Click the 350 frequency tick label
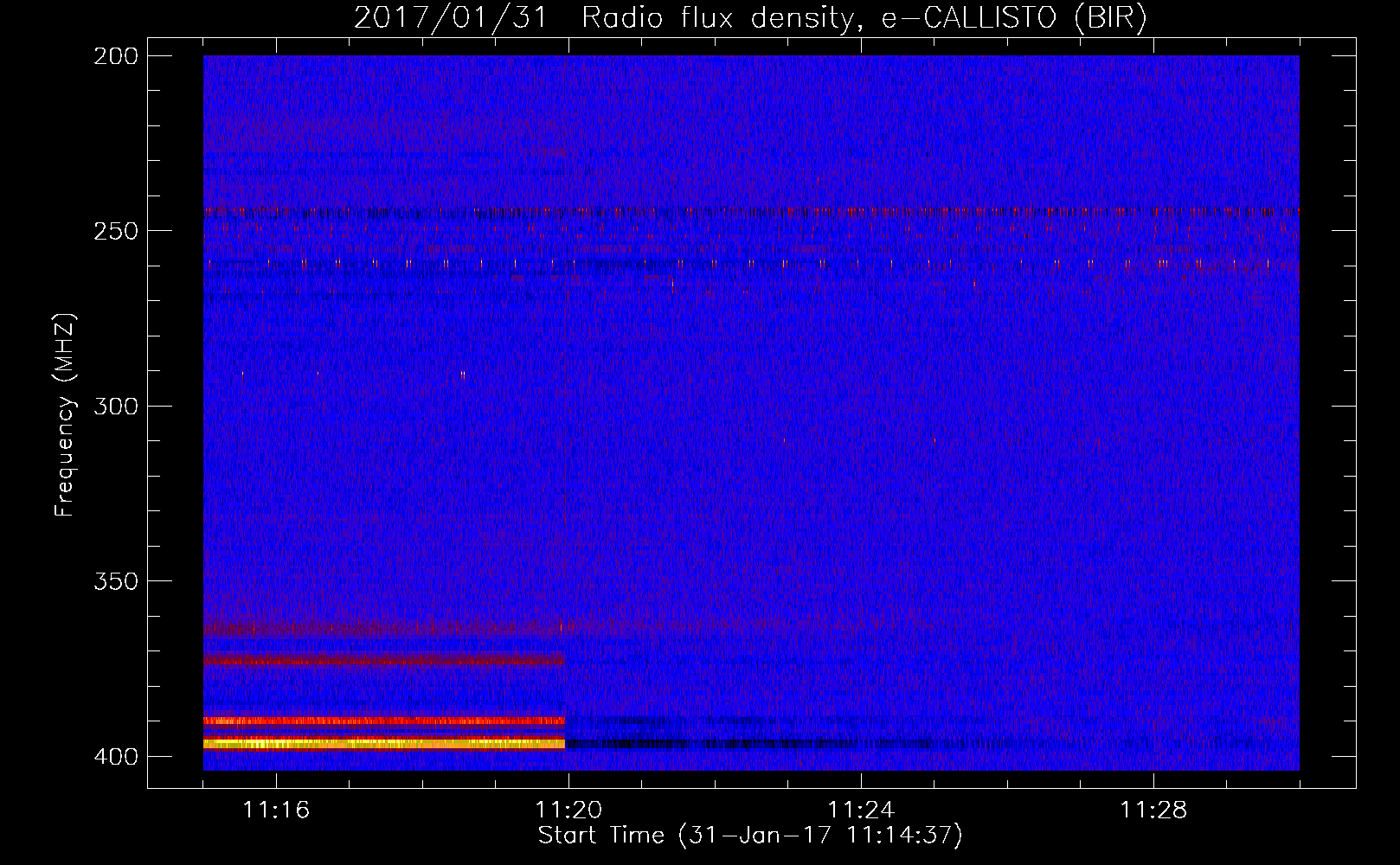Image resolution: width=1400 pixels, height=865 pixels. coord(116,581)
